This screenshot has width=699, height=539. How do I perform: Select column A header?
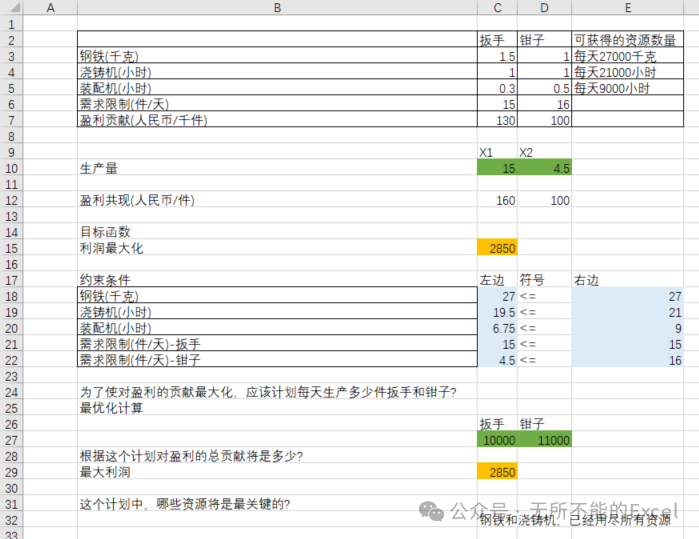pos(50,8)
